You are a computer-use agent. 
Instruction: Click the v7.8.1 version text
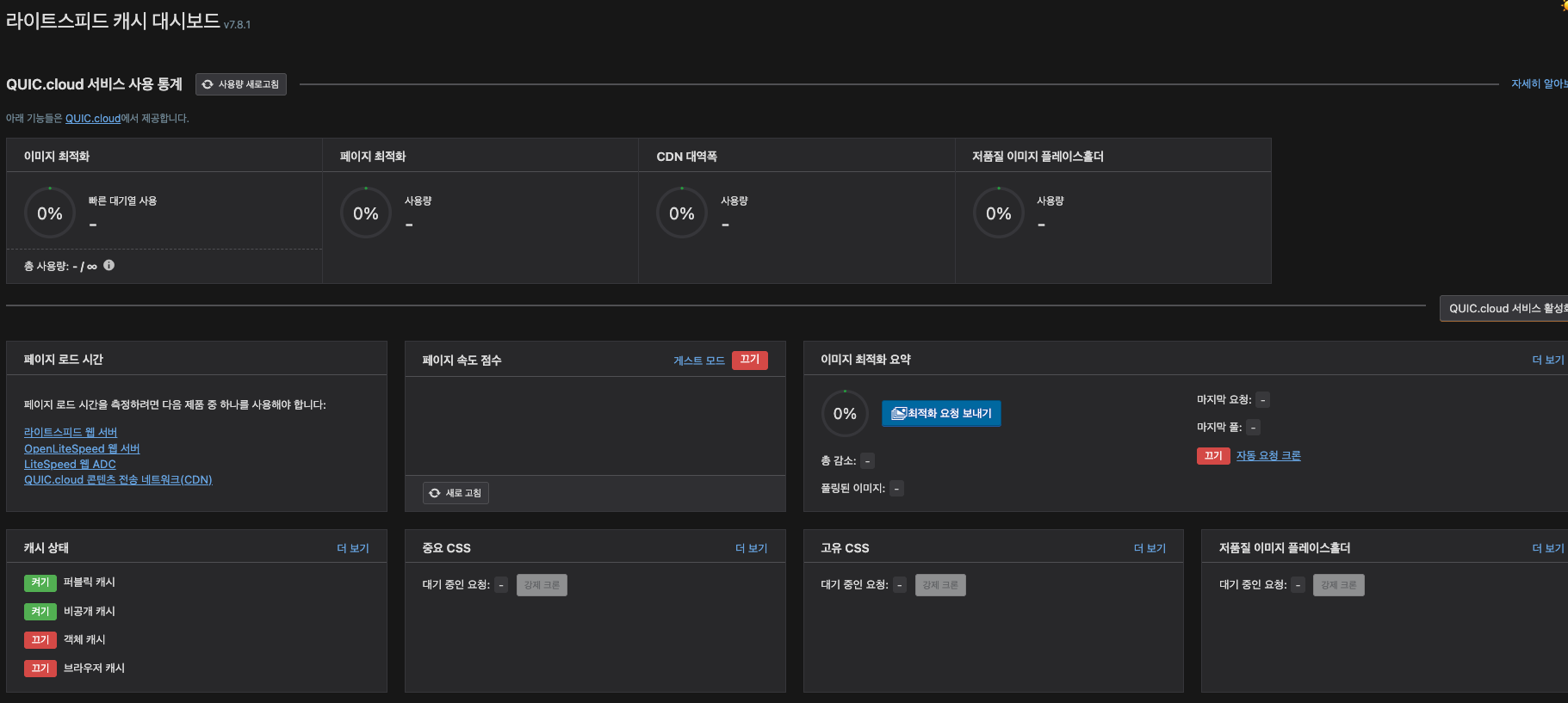(238, 25)
